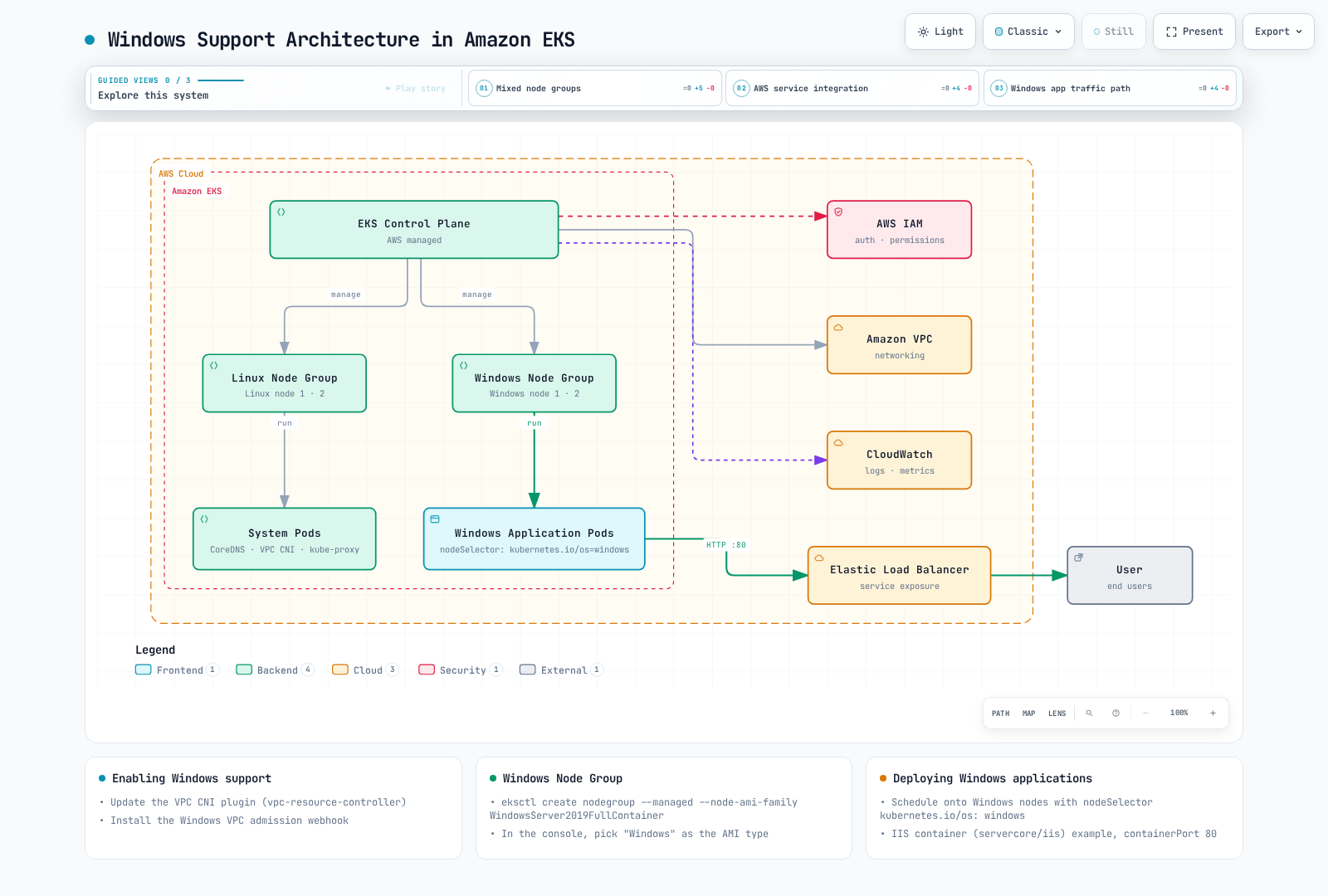The height and width of the screenshot is (896, 1328).
Task: Select the EKS Control Plane node
Action: [x=414, y=230]
